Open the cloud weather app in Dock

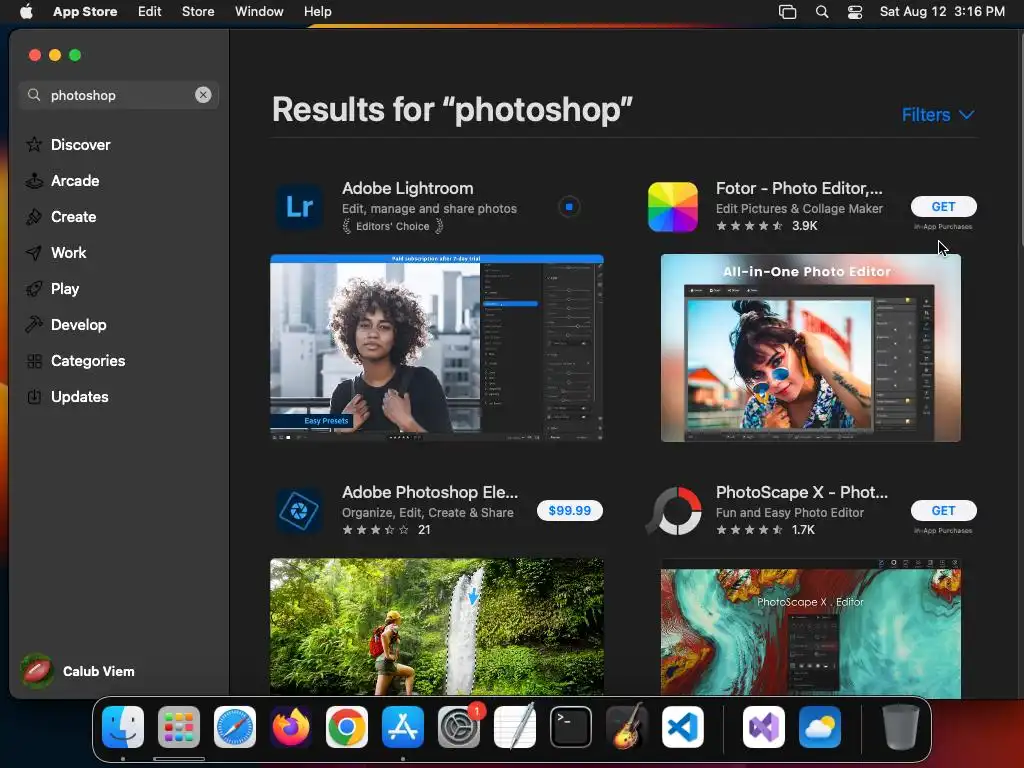coord(820,727)
